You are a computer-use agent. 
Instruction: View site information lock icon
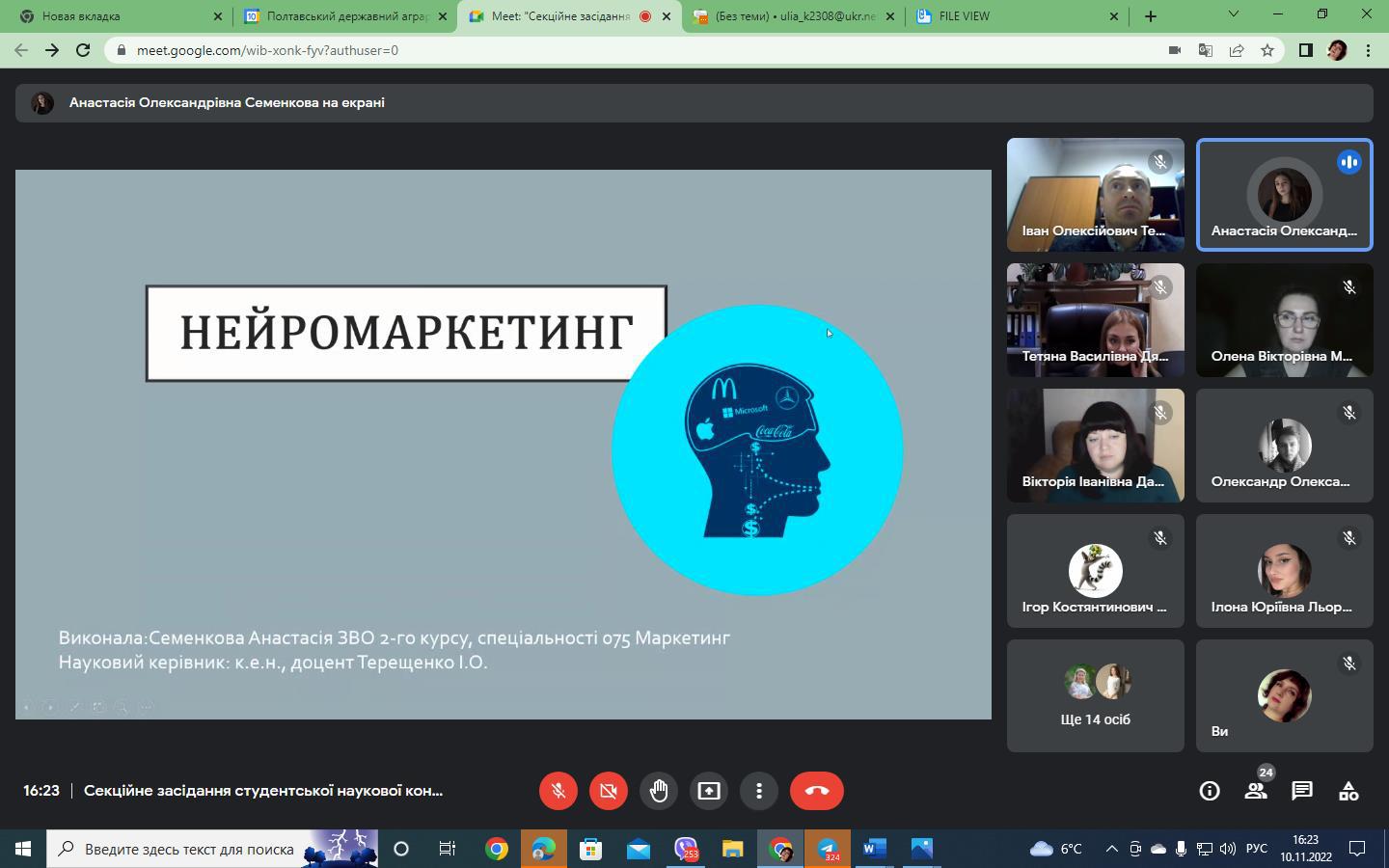(x=122, y=50)
